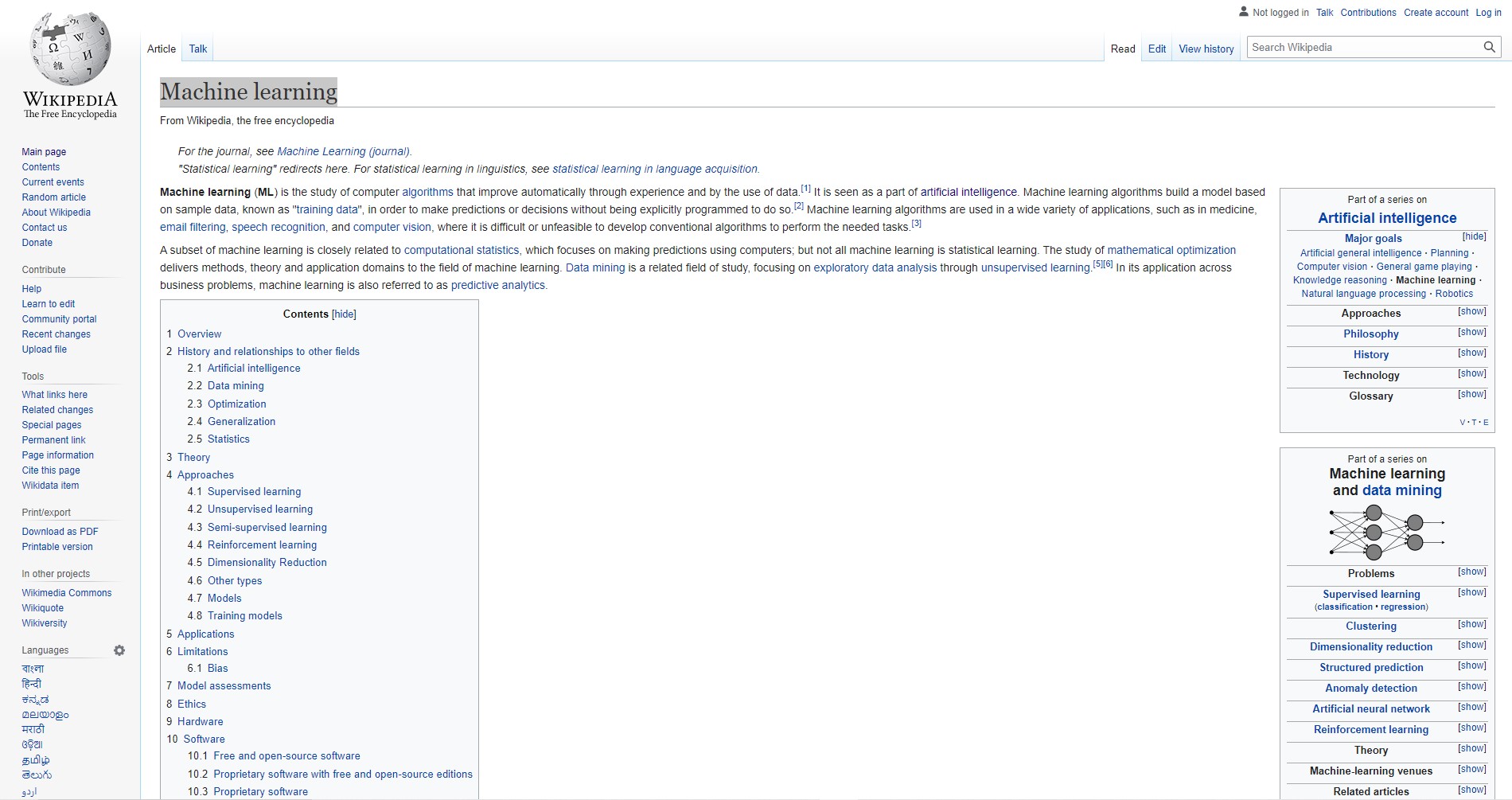Open the language settings gear icon

[119, 650]
